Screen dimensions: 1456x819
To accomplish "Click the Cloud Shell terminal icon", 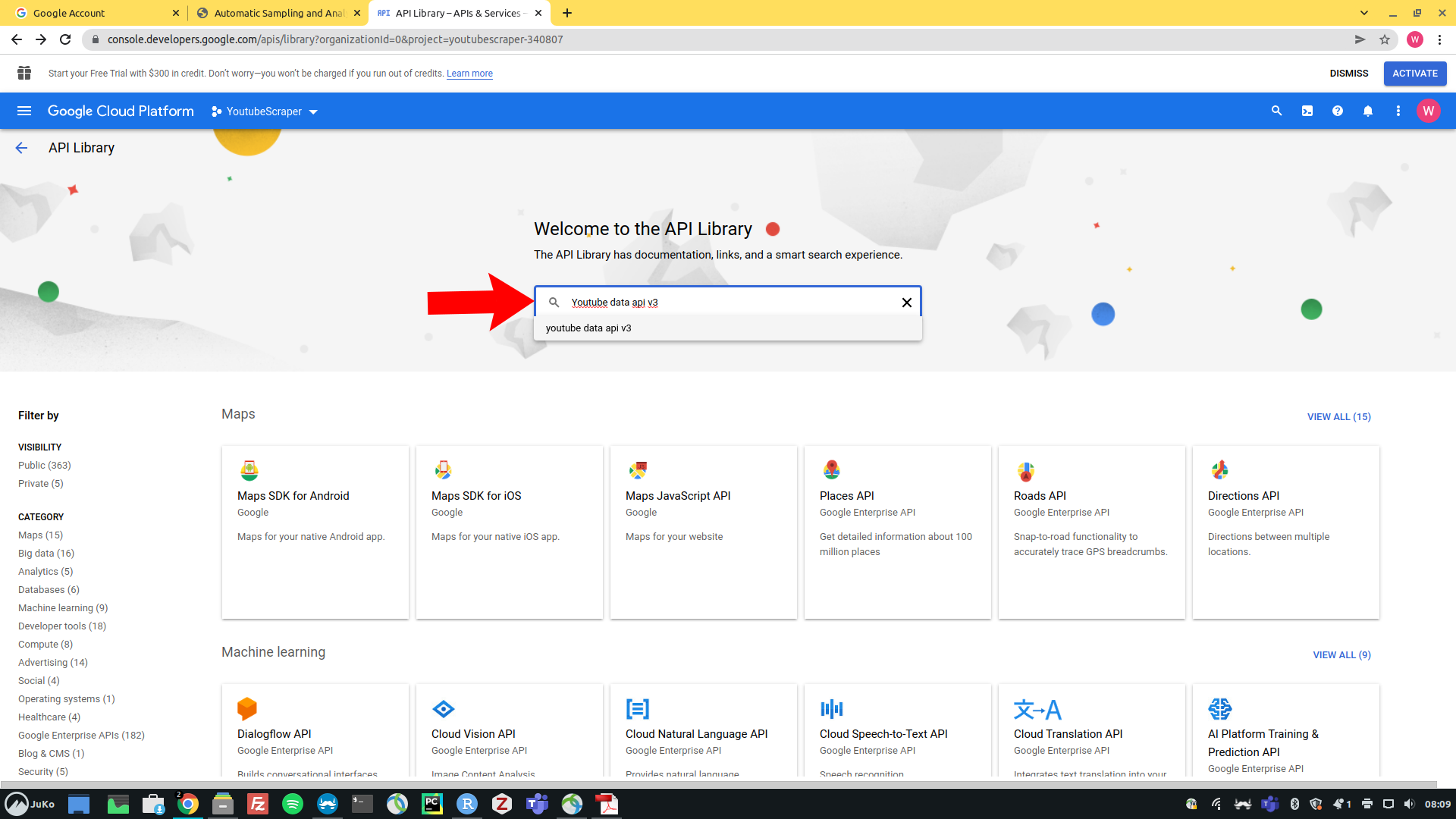I will [x=1307, y=111].
